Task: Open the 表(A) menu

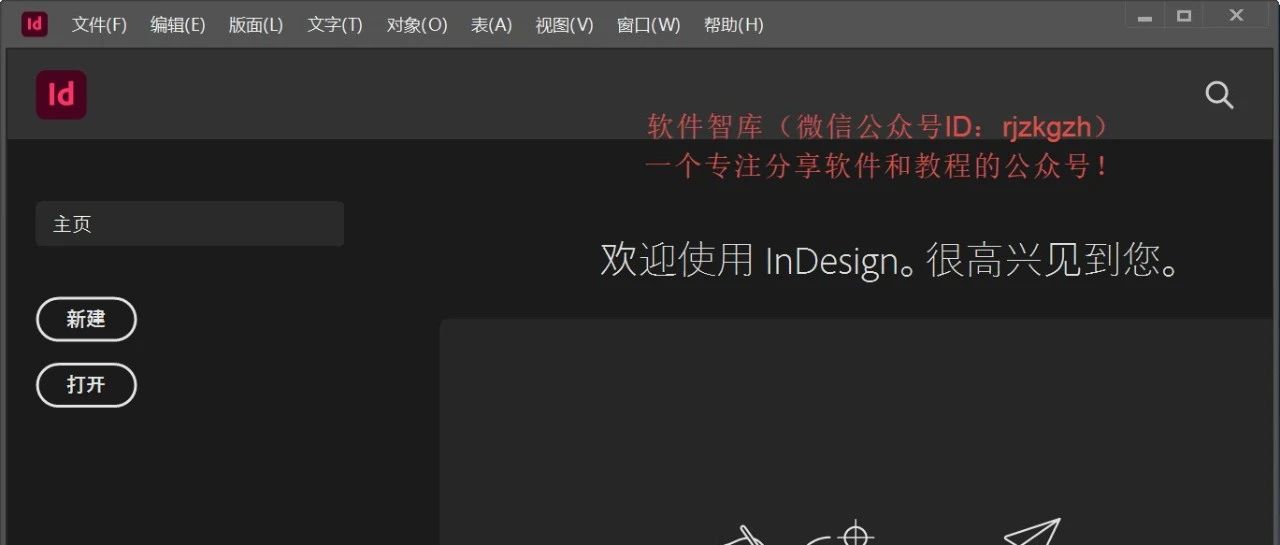Action: pyautogui.click(x=491, y=25)
